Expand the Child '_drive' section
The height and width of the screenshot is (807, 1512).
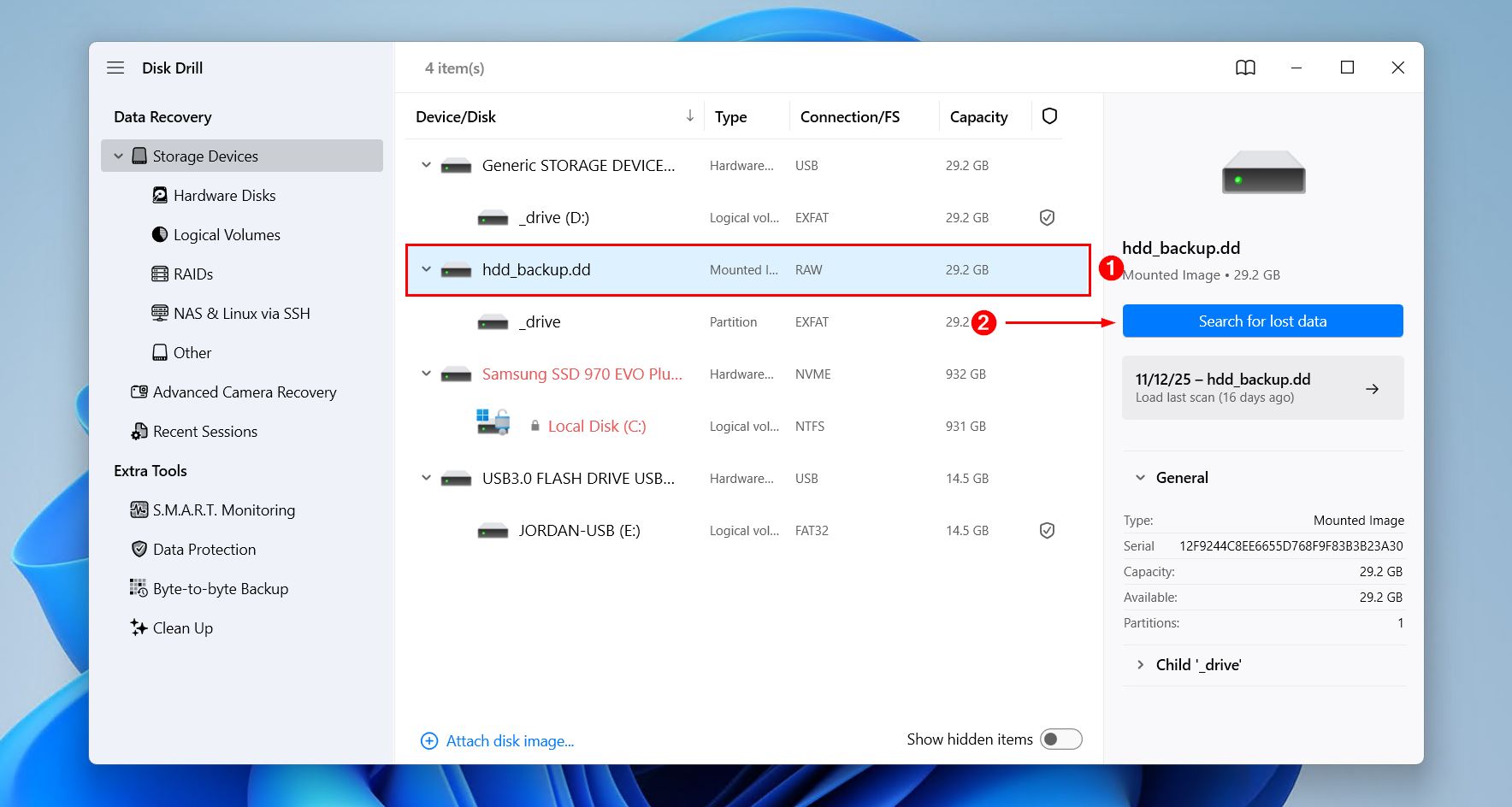click(1140, 665)
